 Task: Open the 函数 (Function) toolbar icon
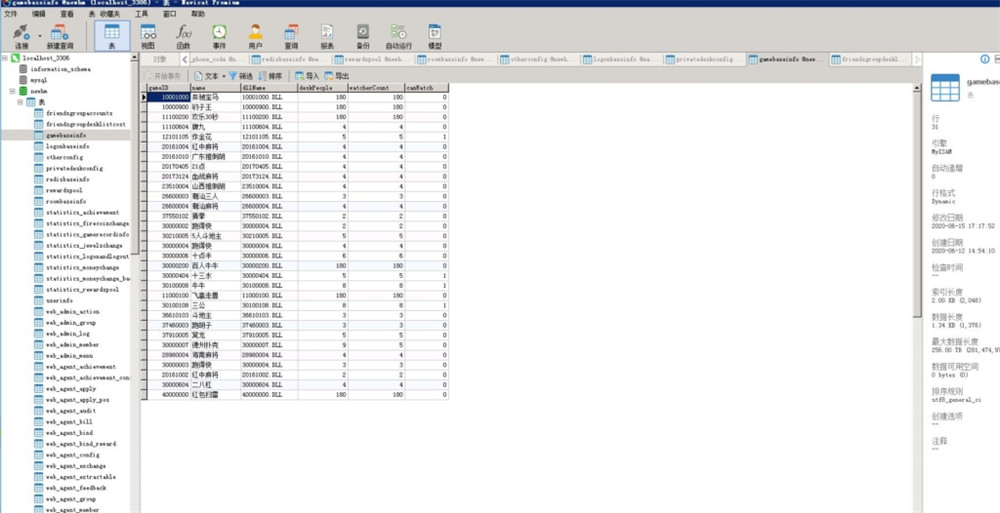point(183,35)
